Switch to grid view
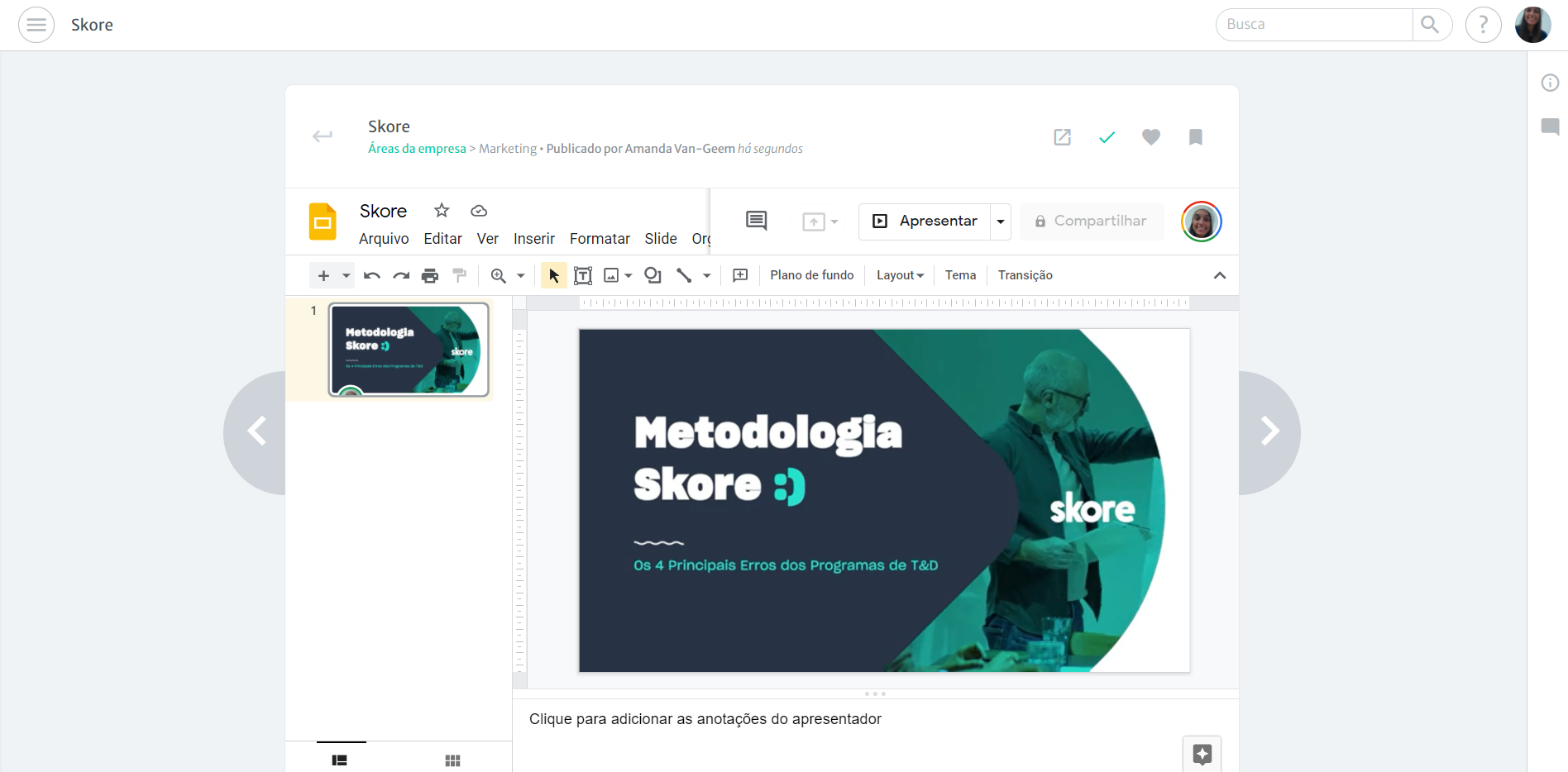The width and height of the screenshot is (1568, 772). 452,760
